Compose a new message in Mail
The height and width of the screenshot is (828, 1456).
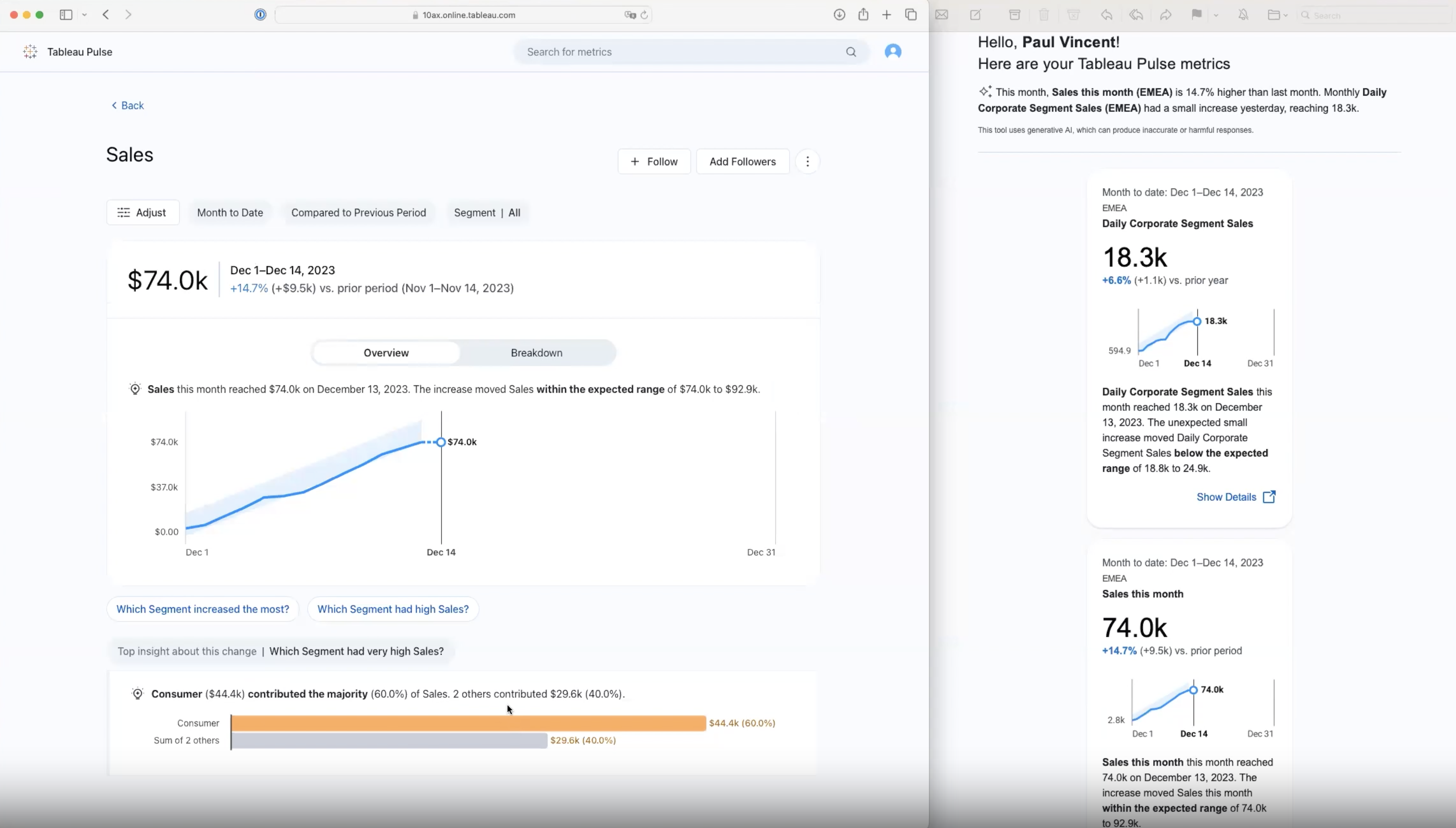tap(975, 15)
